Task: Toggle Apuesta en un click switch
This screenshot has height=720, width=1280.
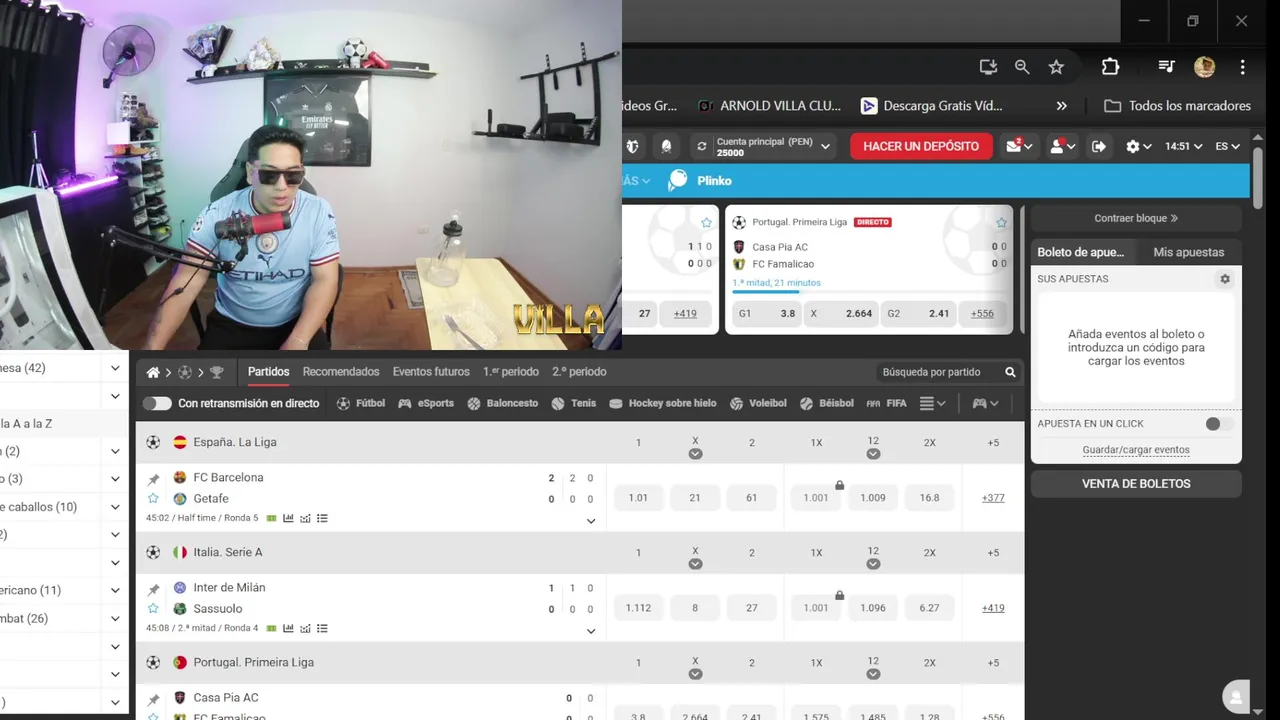Action: [x=1218, y=424]
